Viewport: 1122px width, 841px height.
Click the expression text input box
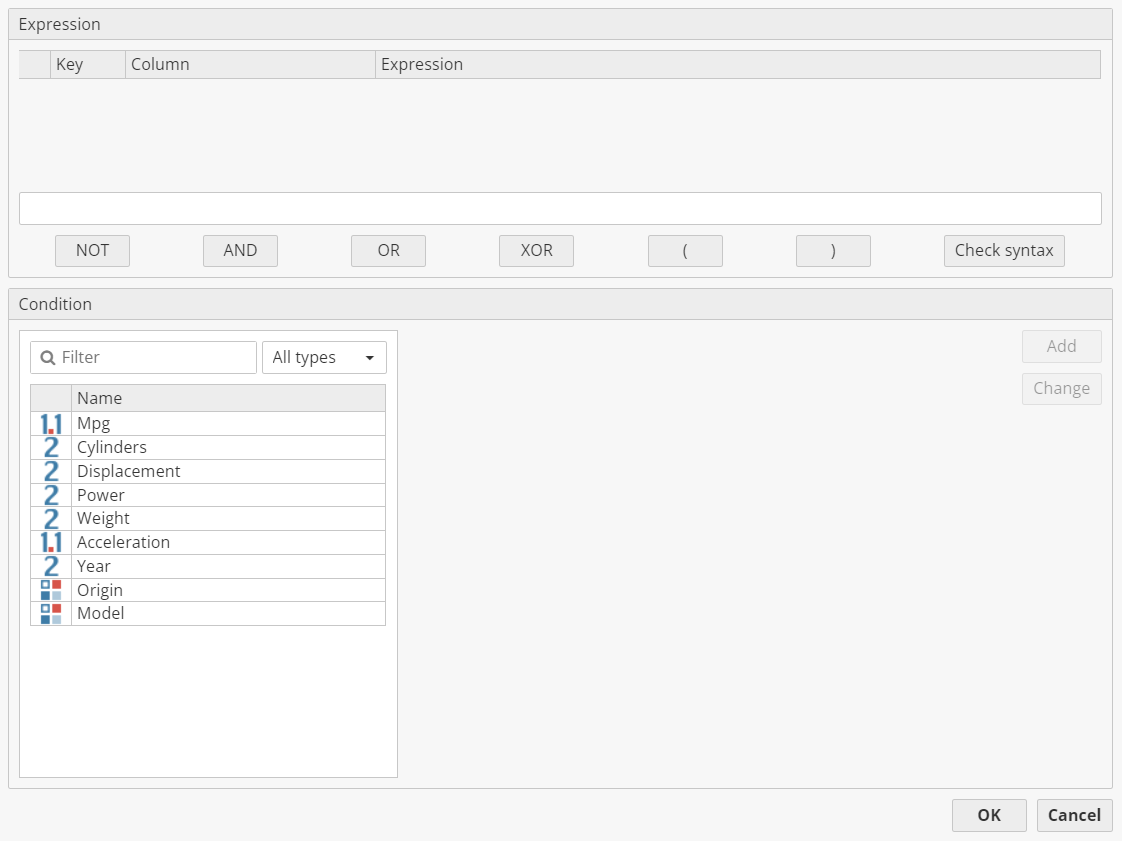coord(560,209)
